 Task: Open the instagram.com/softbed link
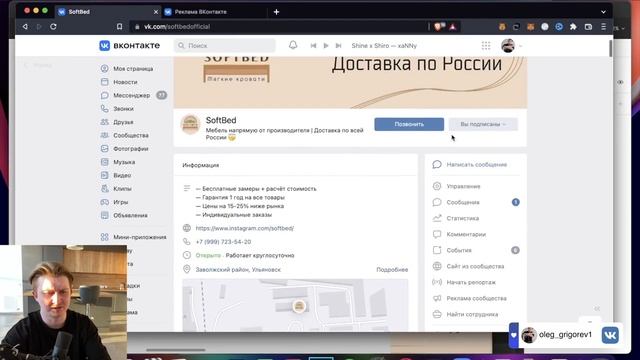[244, 228]
